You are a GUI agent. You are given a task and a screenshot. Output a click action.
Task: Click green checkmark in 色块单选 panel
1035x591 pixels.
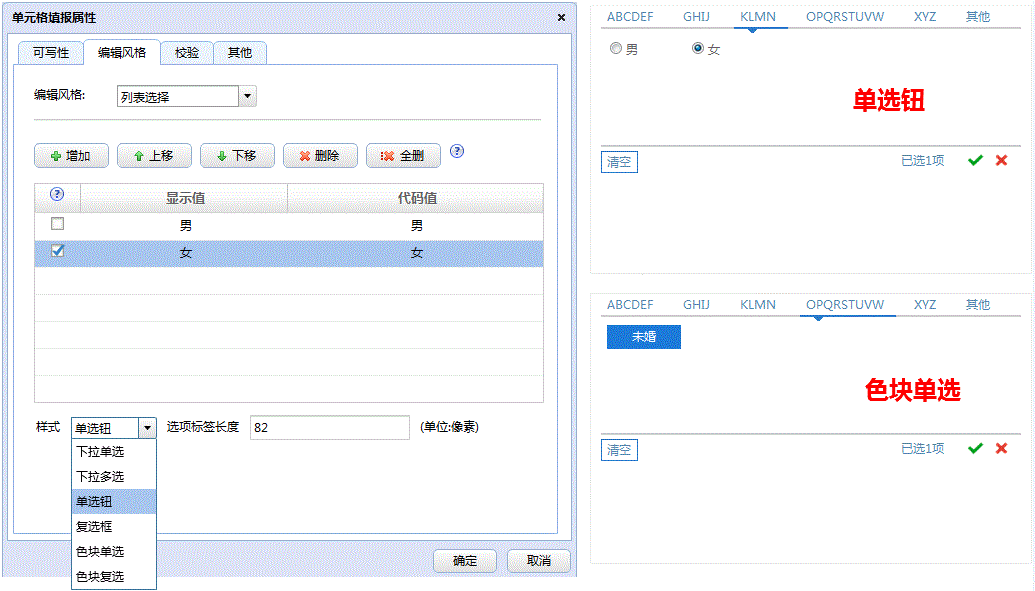pos(975,449)
